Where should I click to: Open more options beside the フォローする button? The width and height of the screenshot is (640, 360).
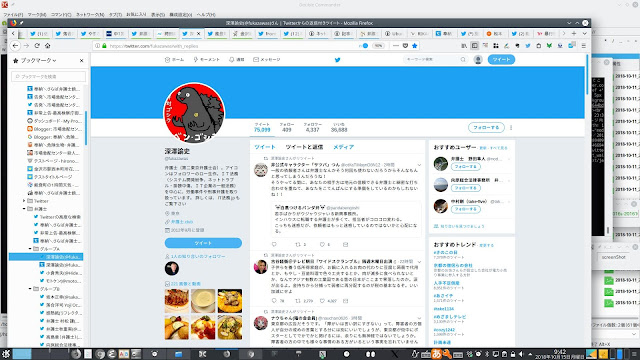coord(511,128)
